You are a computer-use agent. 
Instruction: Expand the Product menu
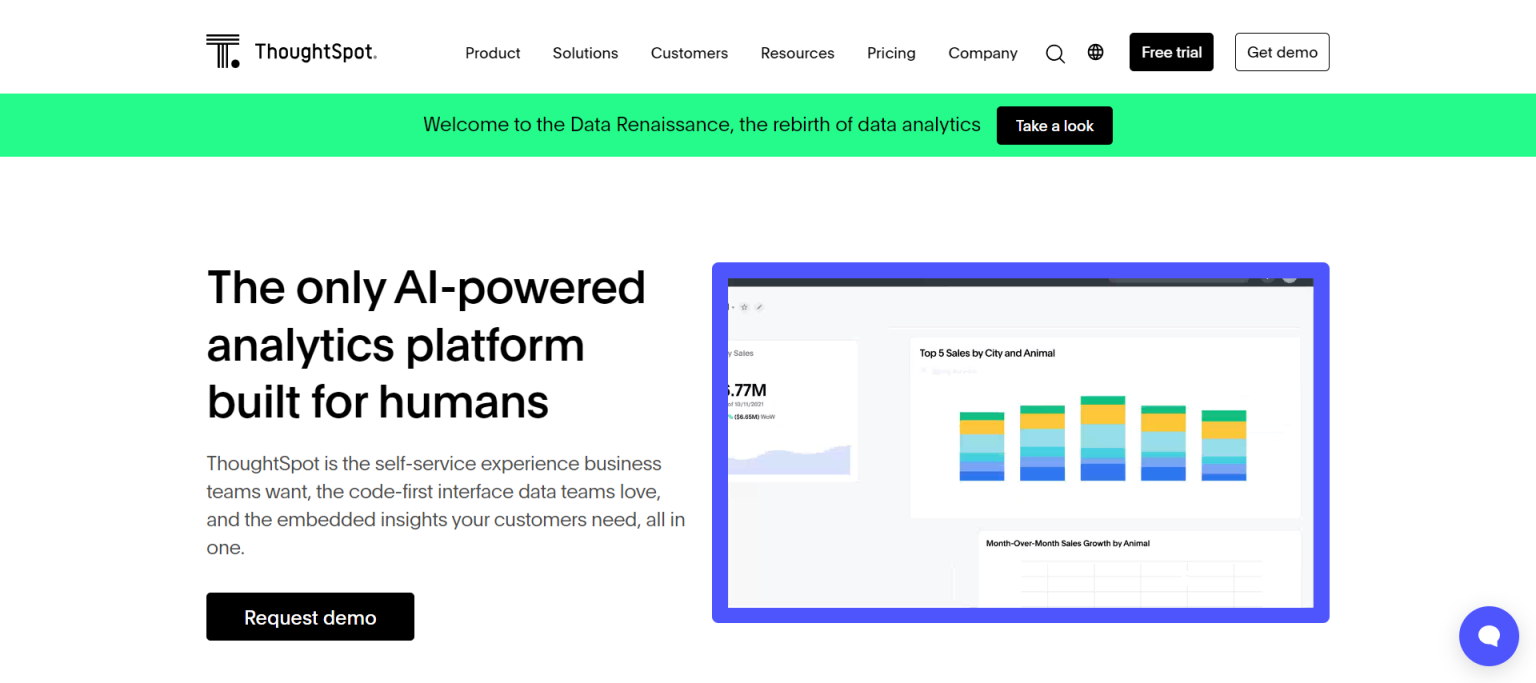click(492, 53)
